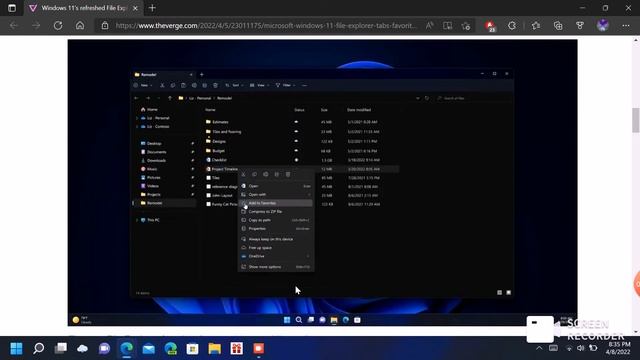Open View dropdown in pictured Explorer toolbar
Viewport: 640px width, 360px height.
tap(260, 85)
